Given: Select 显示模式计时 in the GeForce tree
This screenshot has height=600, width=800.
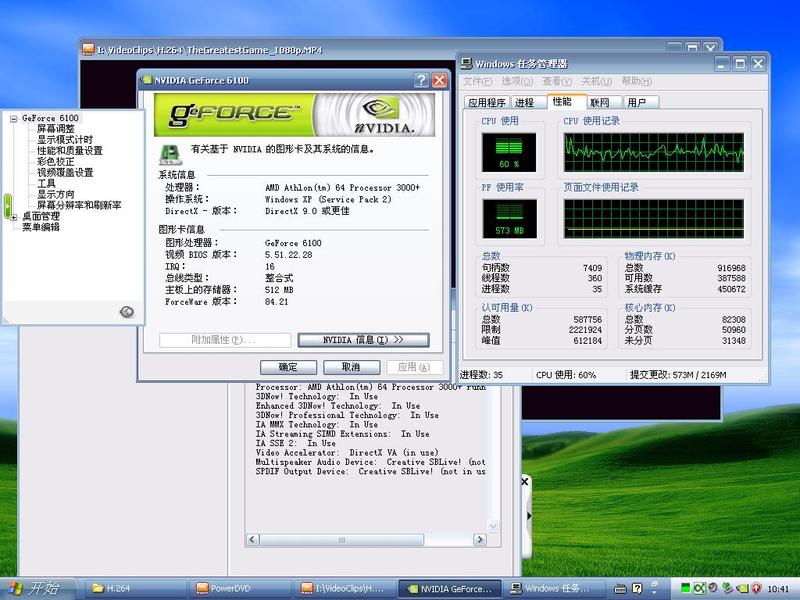Looking at the screenshot, I should 65,140.
